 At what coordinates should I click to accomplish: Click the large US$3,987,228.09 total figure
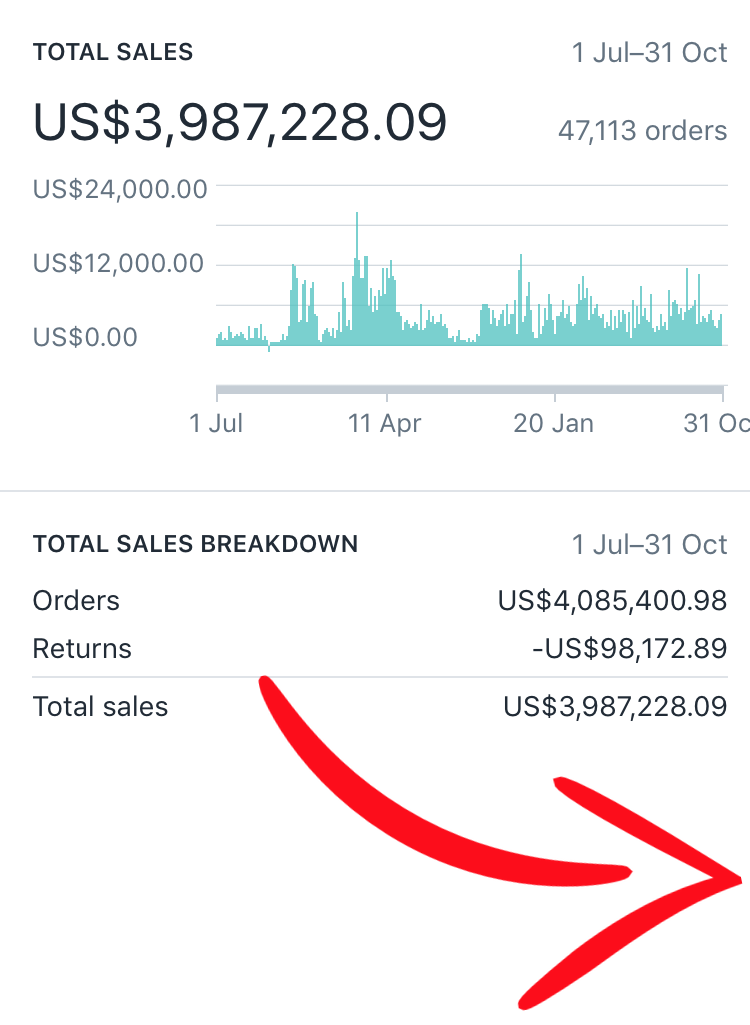240,123
